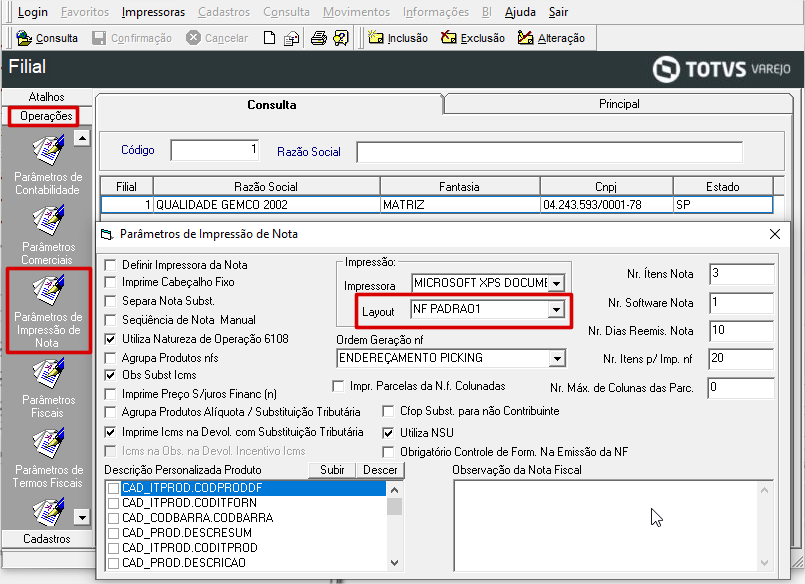Open Parâmetros Fiscais shortcut
This screenshot has width=805, height=584.
(48, 388)
